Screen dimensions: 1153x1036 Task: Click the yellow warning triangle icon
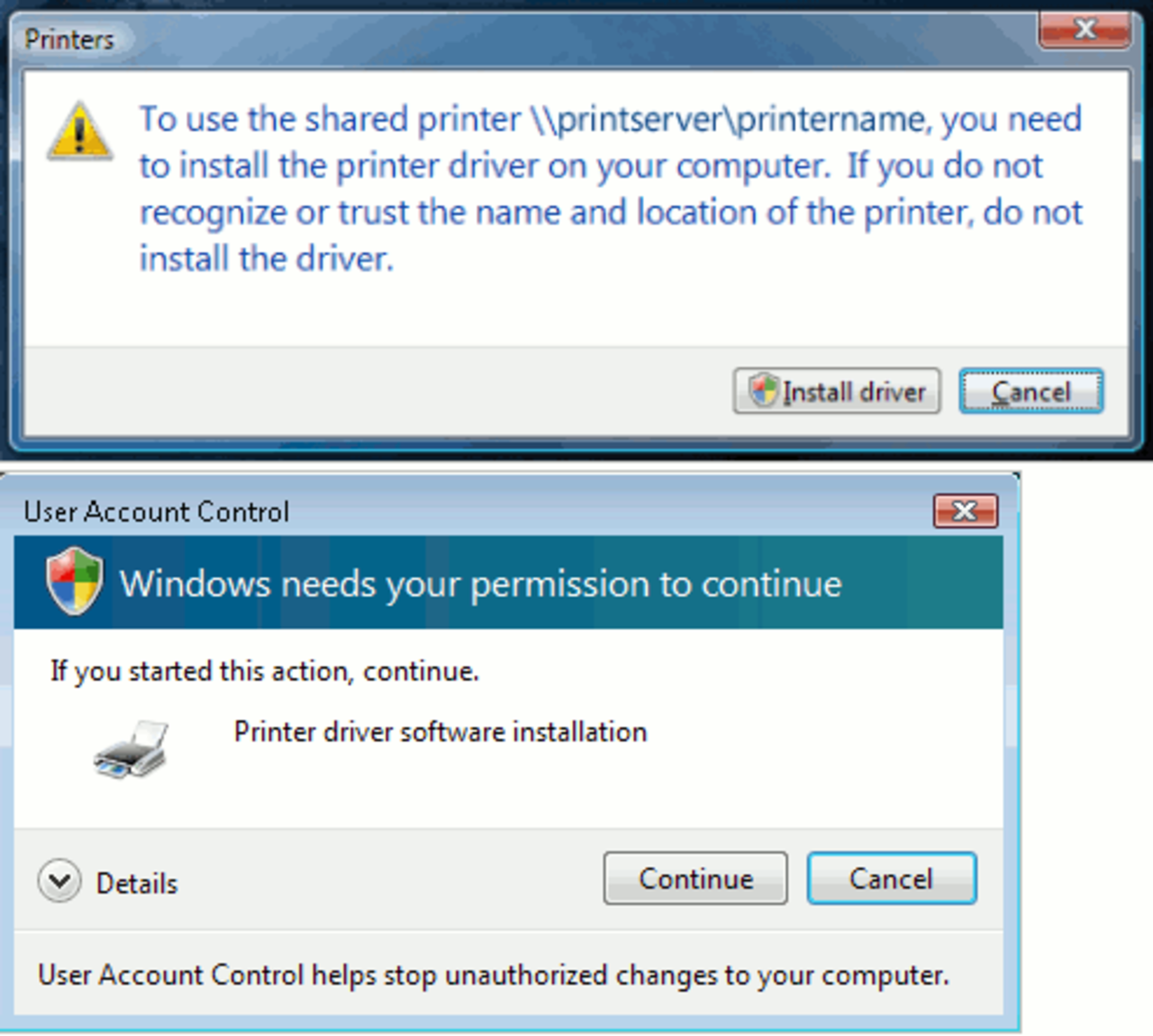click(x=80, y=132)
